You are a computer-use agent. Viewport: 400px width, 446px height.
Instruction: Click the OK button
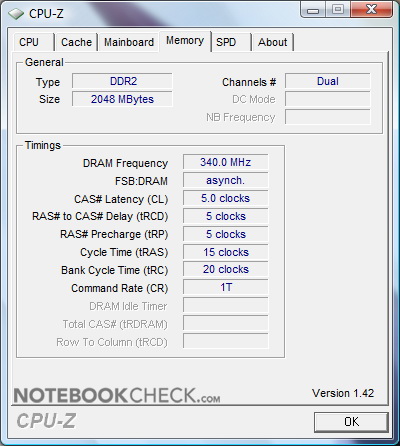pos(351,422)
